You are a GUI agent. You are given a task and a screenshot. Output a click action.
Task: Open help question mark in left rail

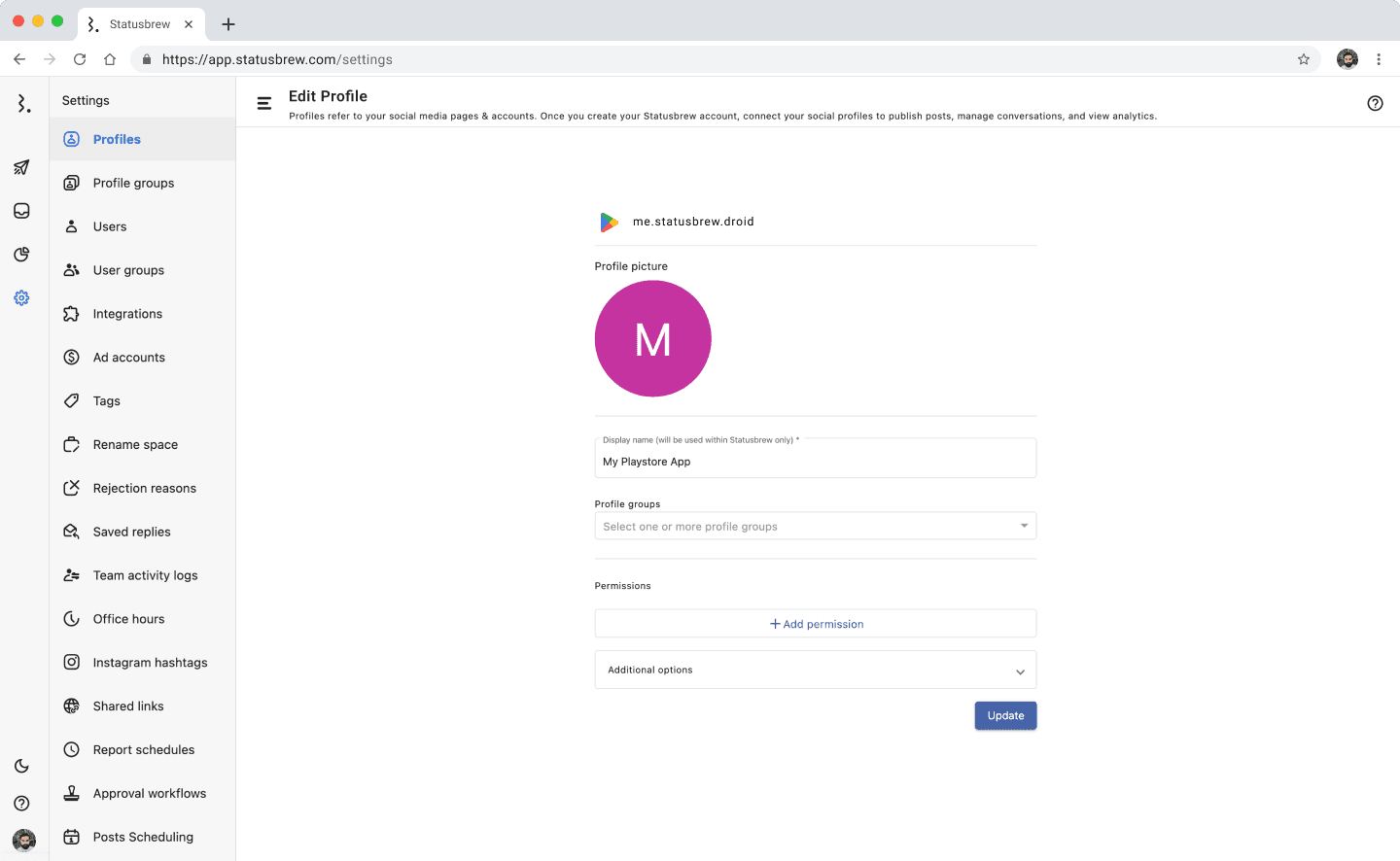[x=21, y=804]
